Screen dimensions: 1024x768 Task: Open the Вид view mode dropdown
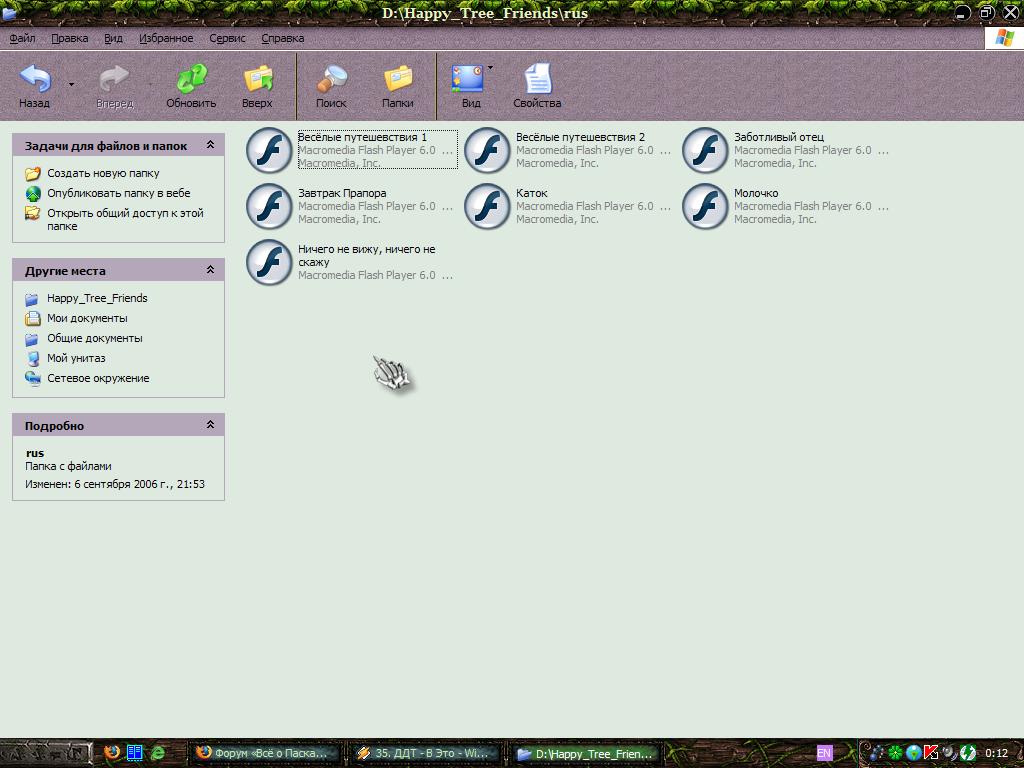click(x=490, y=68)
